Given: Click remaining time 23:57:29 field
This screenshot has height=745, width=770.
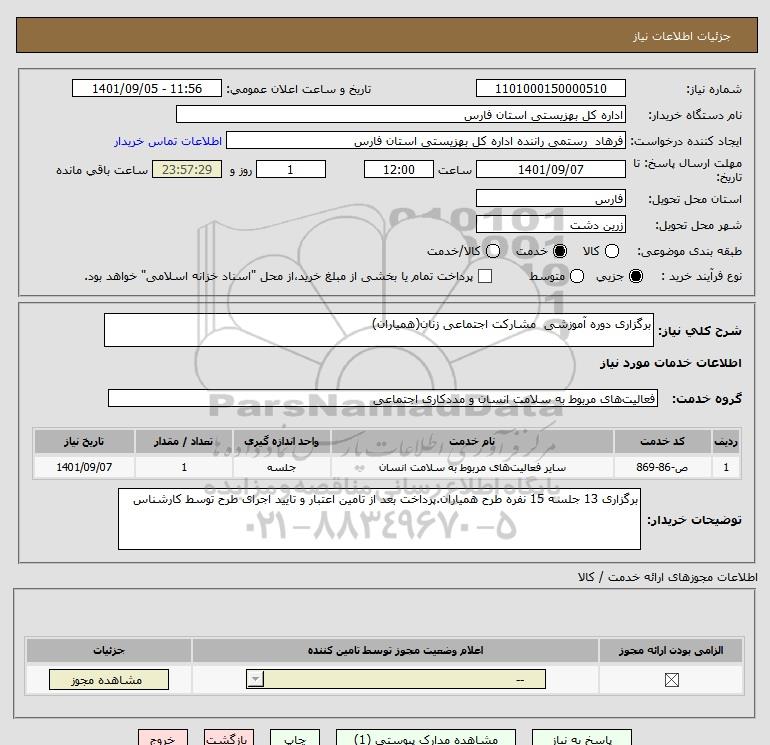Looking at the screenshot, I should point(187,169).
